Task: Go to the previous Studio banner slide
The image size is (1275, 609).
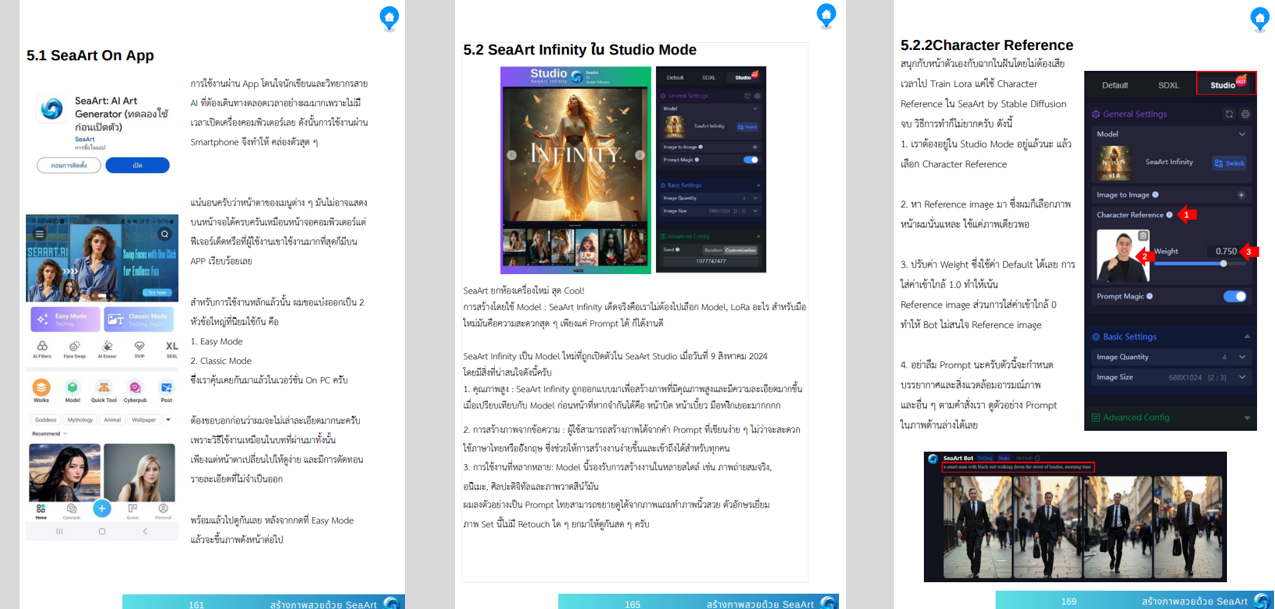Action: [x=511, y=155]
